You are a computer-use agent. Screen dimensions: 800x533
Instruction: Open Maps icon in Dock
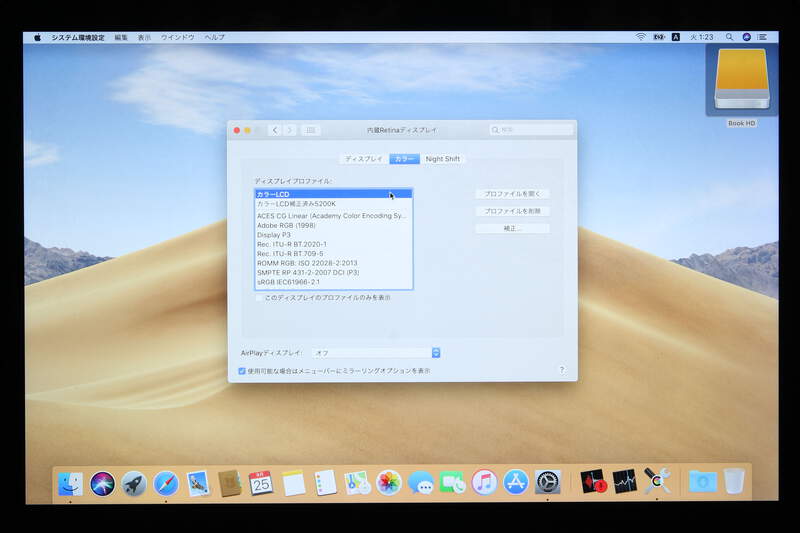357,483
